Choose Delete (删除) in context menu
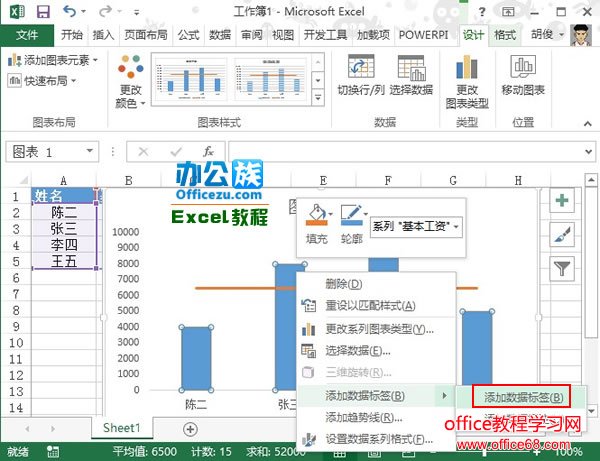600x461 pixels. point(377,284)
